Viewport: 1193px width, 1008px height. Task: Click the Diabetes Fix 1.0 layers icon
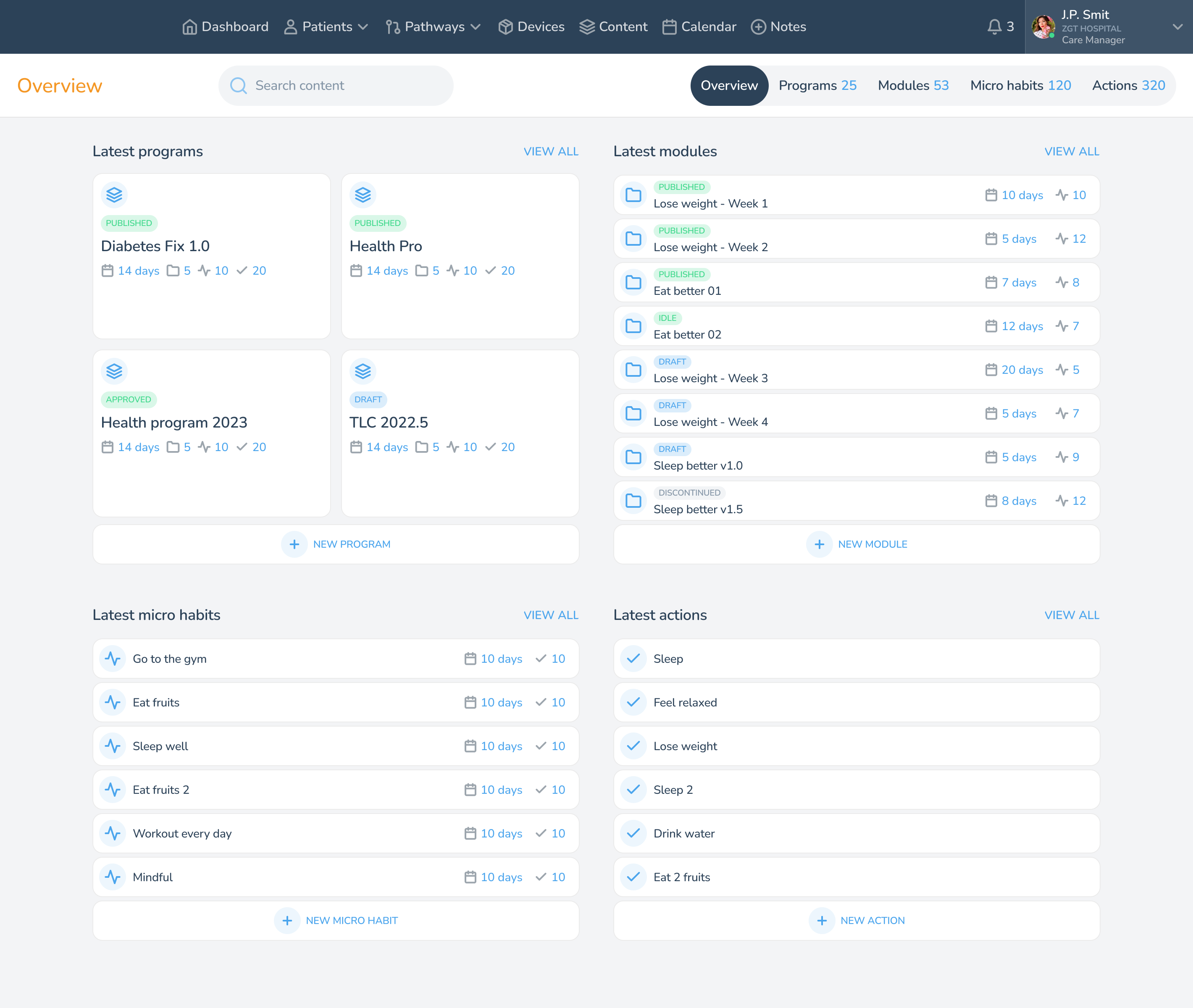114,195
